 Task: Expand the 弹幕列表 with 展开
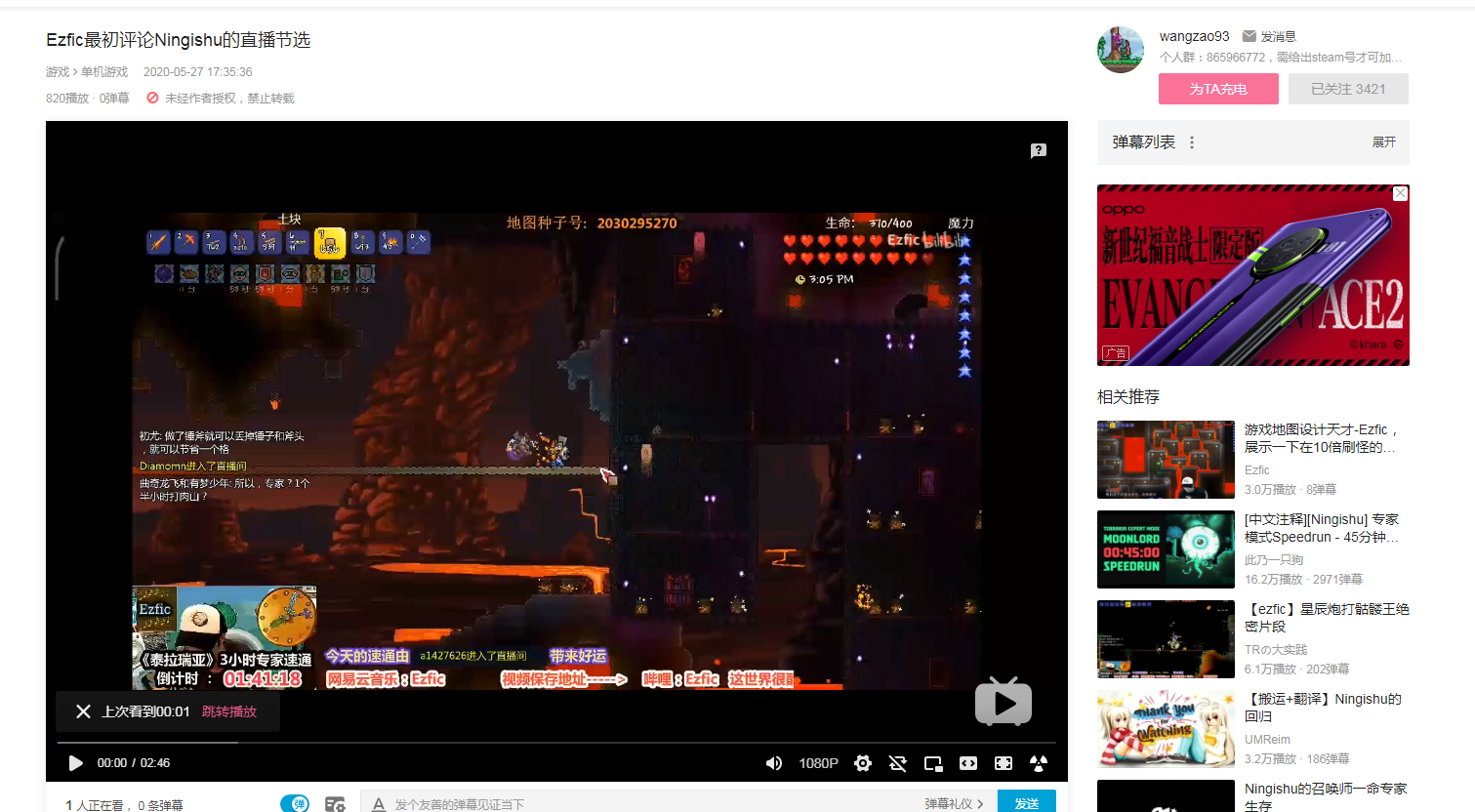click(x=1384, y=142)
